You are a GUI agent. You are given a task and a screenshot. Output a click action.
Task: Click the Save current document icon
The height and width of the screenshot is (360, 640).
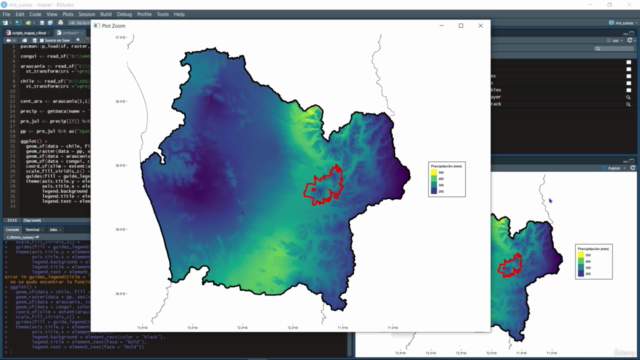tap(42, 23)
